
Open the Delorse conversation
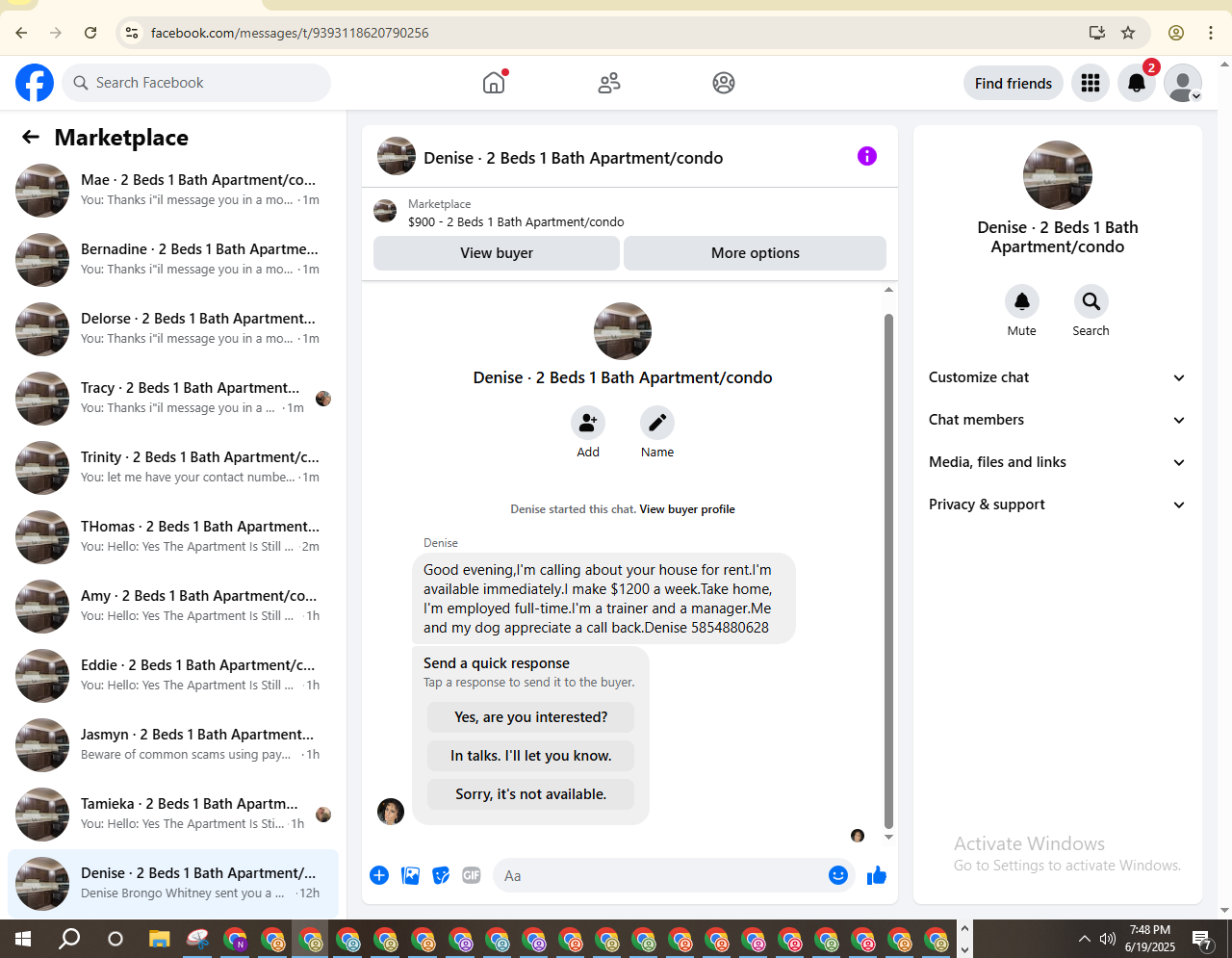pyautogui.click(x=173, y=329)
